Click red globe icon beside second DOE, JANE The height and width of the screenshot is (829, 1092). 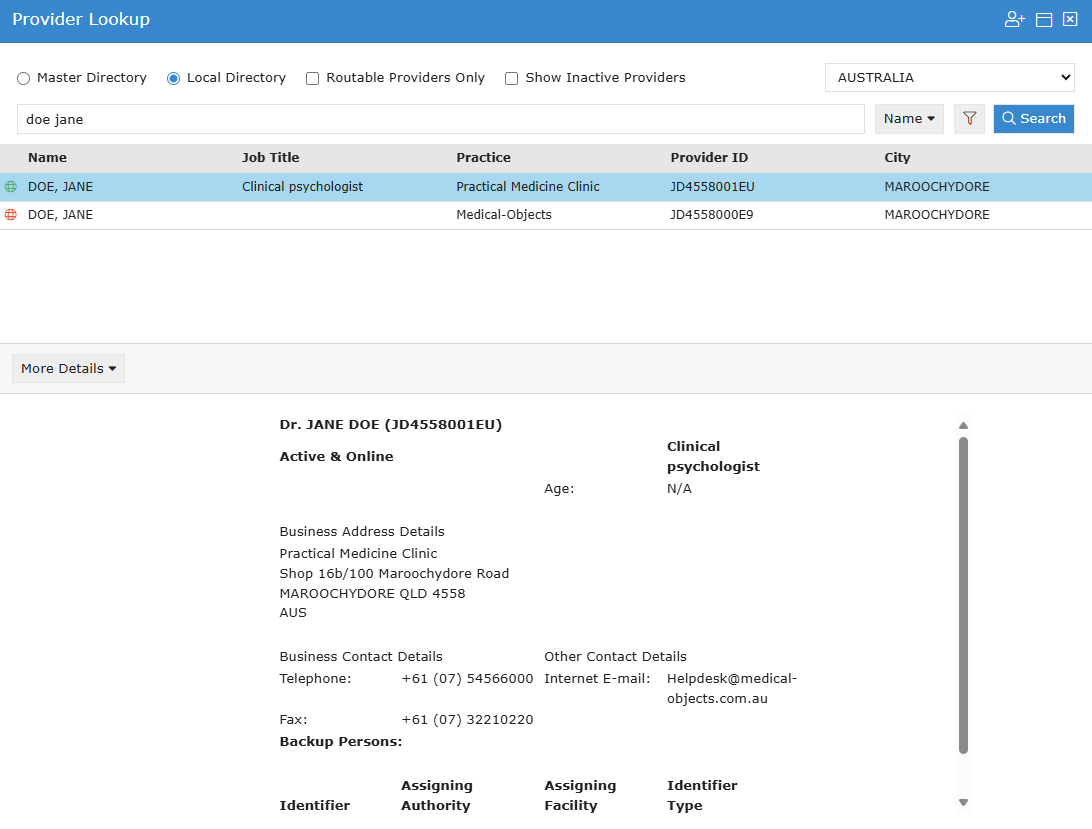pos(11,215)
